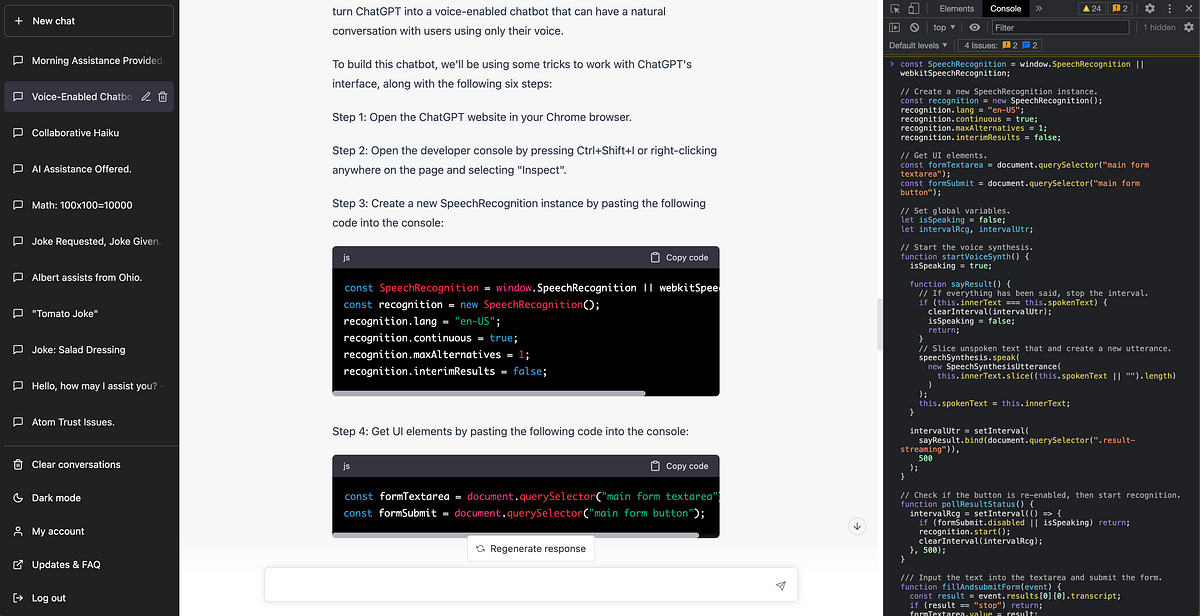1200x616 pixels.
Task: Open "Tomato Joke" conversation
Action: point(89,313)
